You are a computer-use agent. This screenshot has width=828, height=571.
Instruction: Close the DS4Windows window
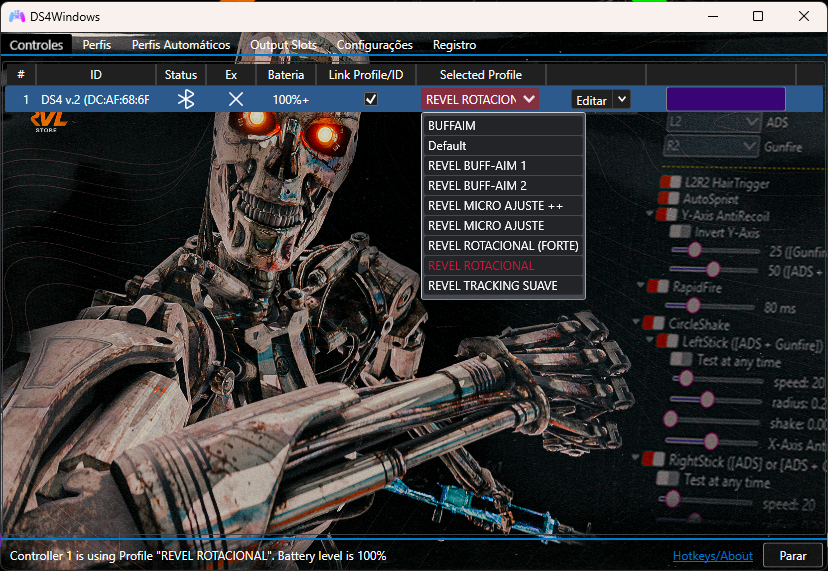click(x=804, y=16)
